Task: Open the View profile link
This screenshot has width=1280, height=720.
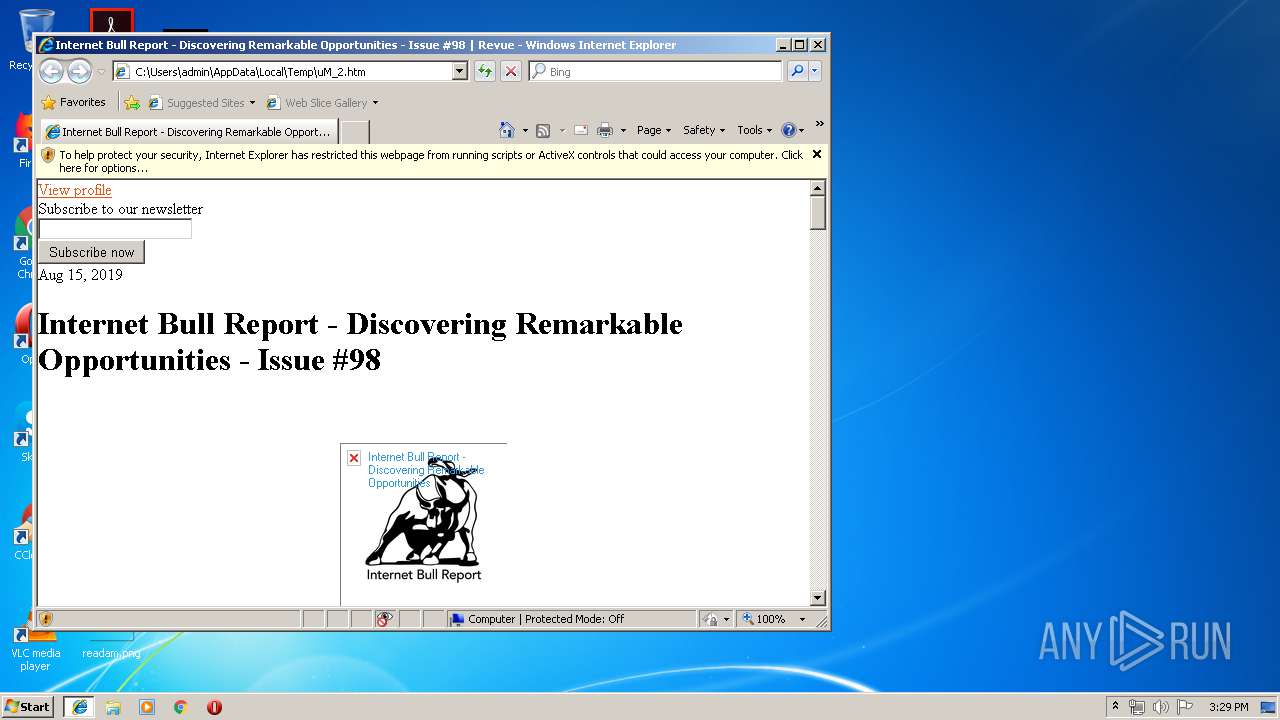Action: click(x=75, y=190)
